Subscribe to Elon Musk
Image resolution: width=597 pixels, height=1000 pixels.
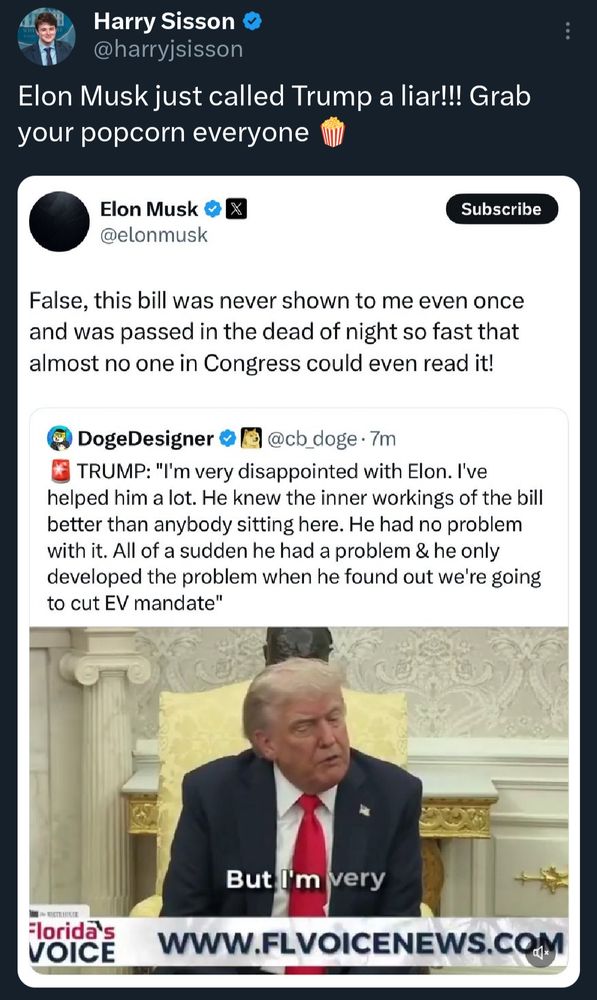pyautogui.click(x=501, y=209)
